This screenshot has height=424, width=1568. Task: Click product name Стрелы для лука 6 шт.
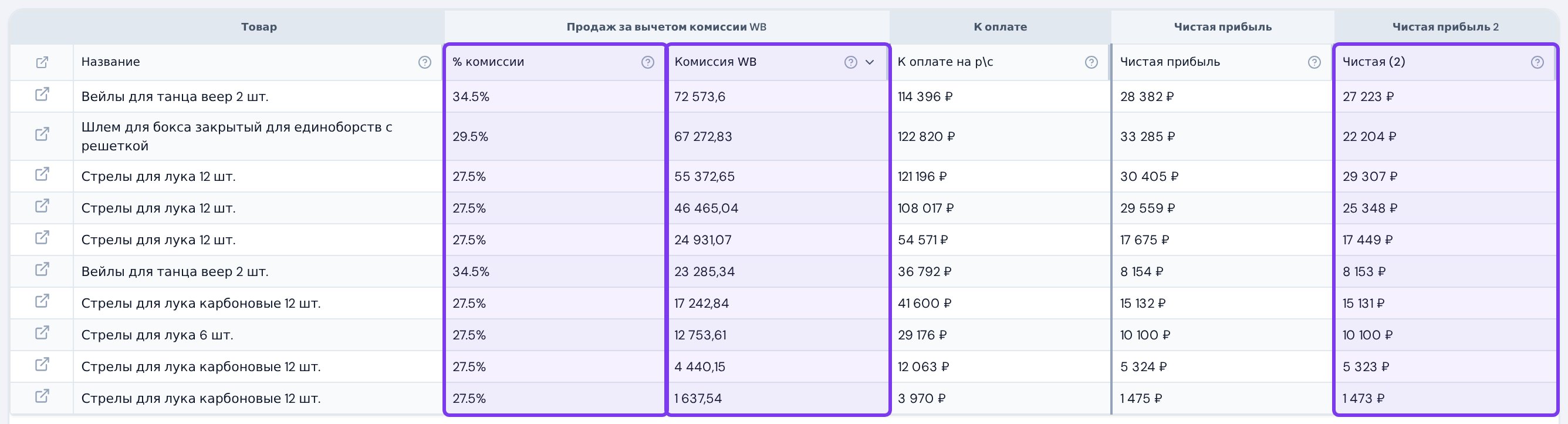pyautogui.click(x=157, y=335)
